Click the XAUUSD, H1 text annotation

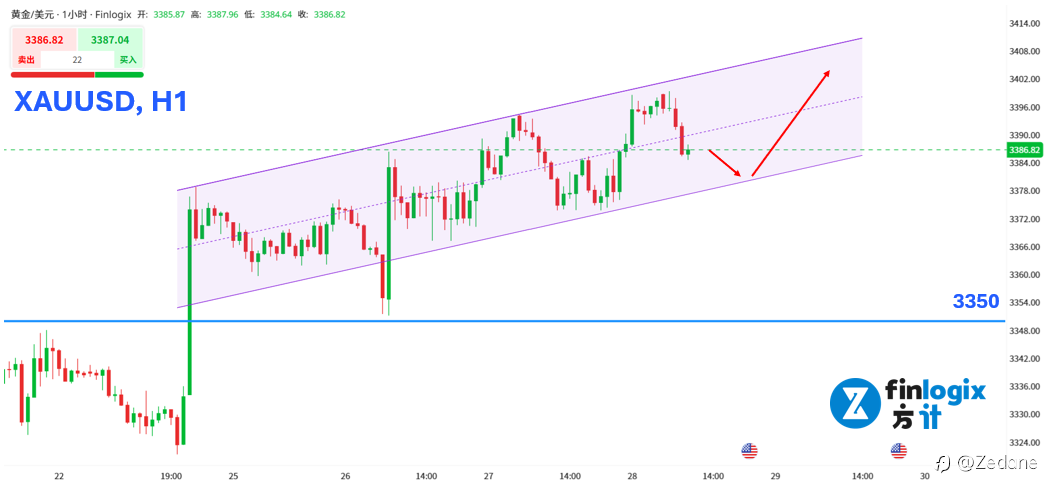(99, 102)
